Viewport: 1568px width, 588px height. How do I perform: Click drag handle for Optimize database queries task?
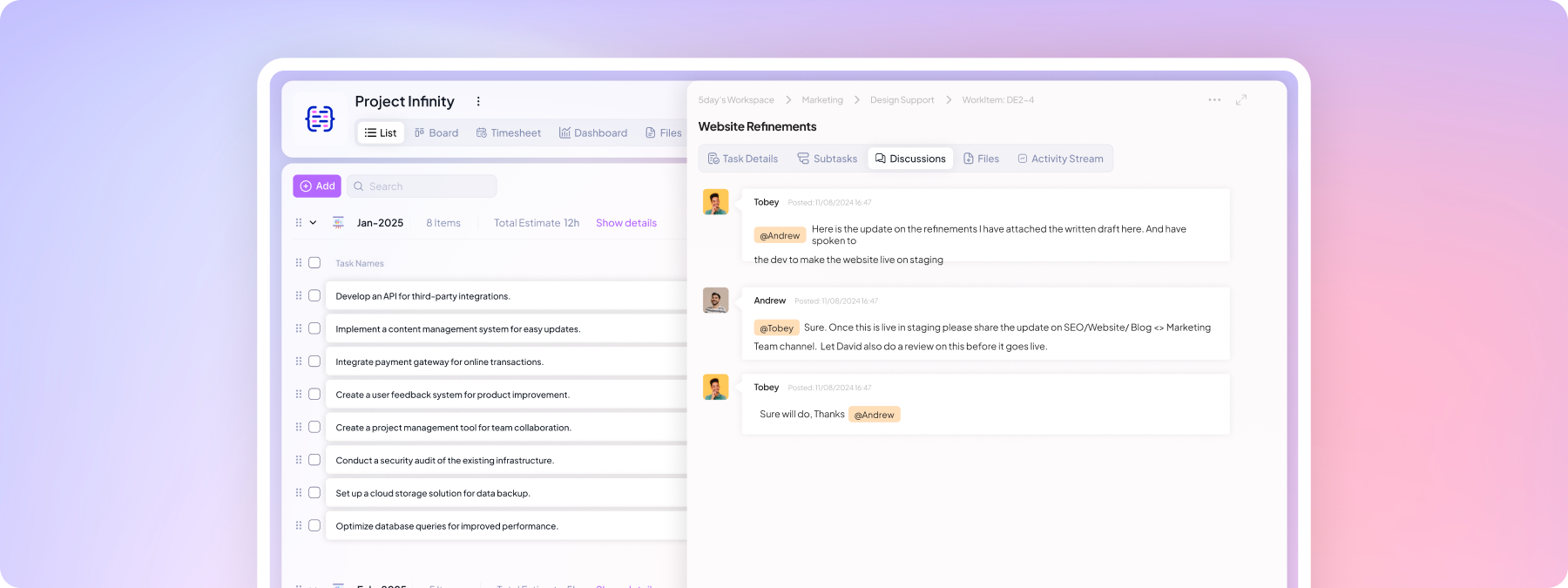click(x=299, y=525)
